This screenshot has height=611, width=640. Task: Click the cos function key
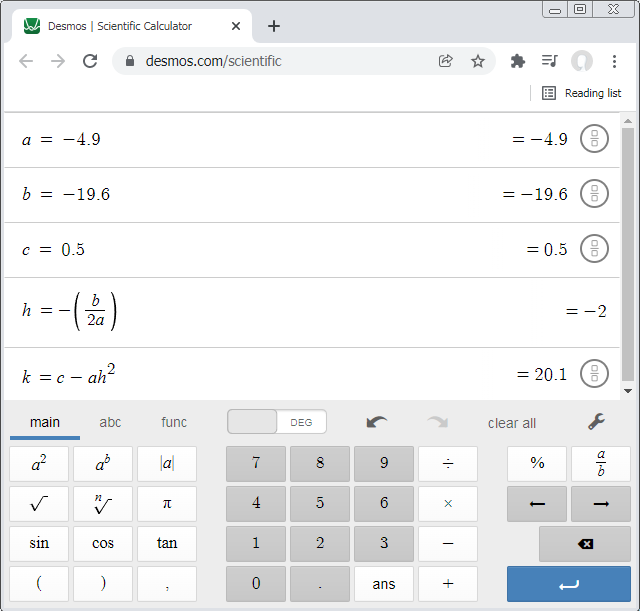pos(103,544)
